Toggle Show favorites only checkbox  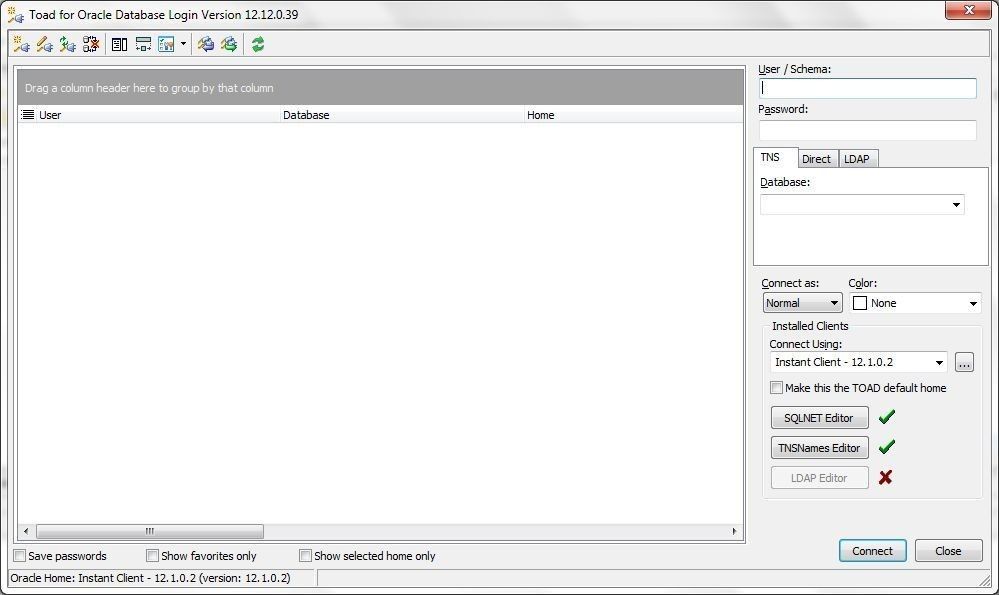coord(152,556)
